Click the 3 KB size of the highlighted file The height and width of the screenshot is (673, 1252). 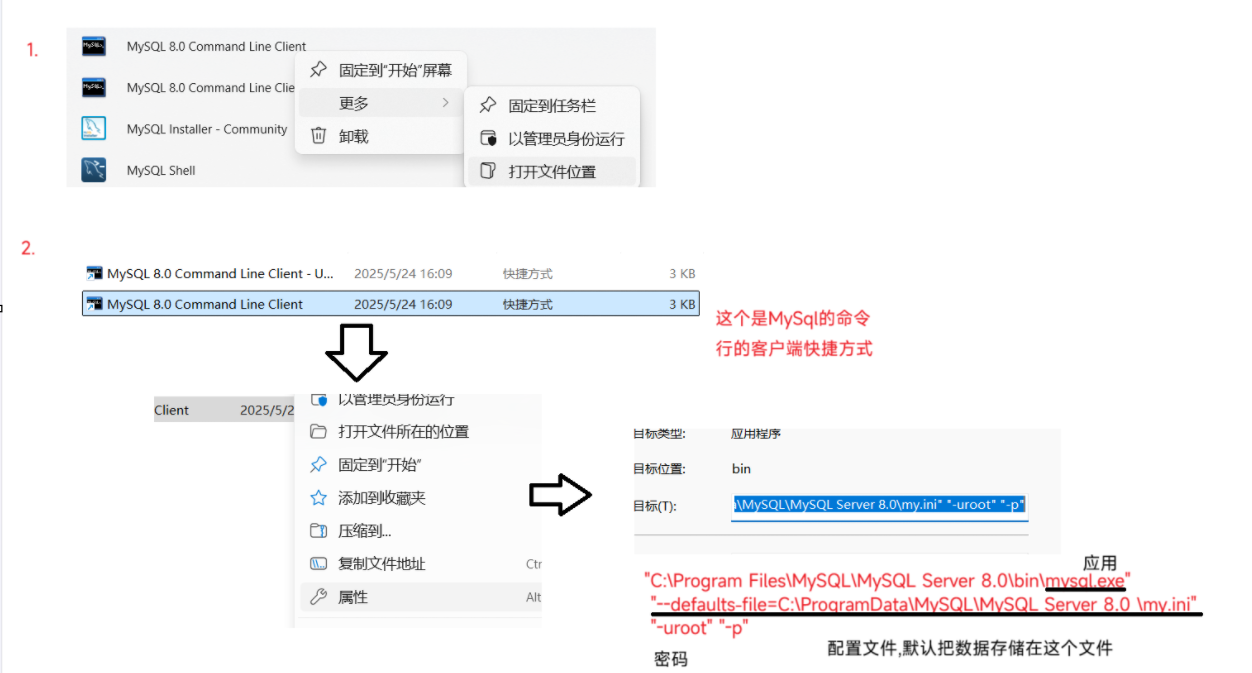(x=682, y=304)
